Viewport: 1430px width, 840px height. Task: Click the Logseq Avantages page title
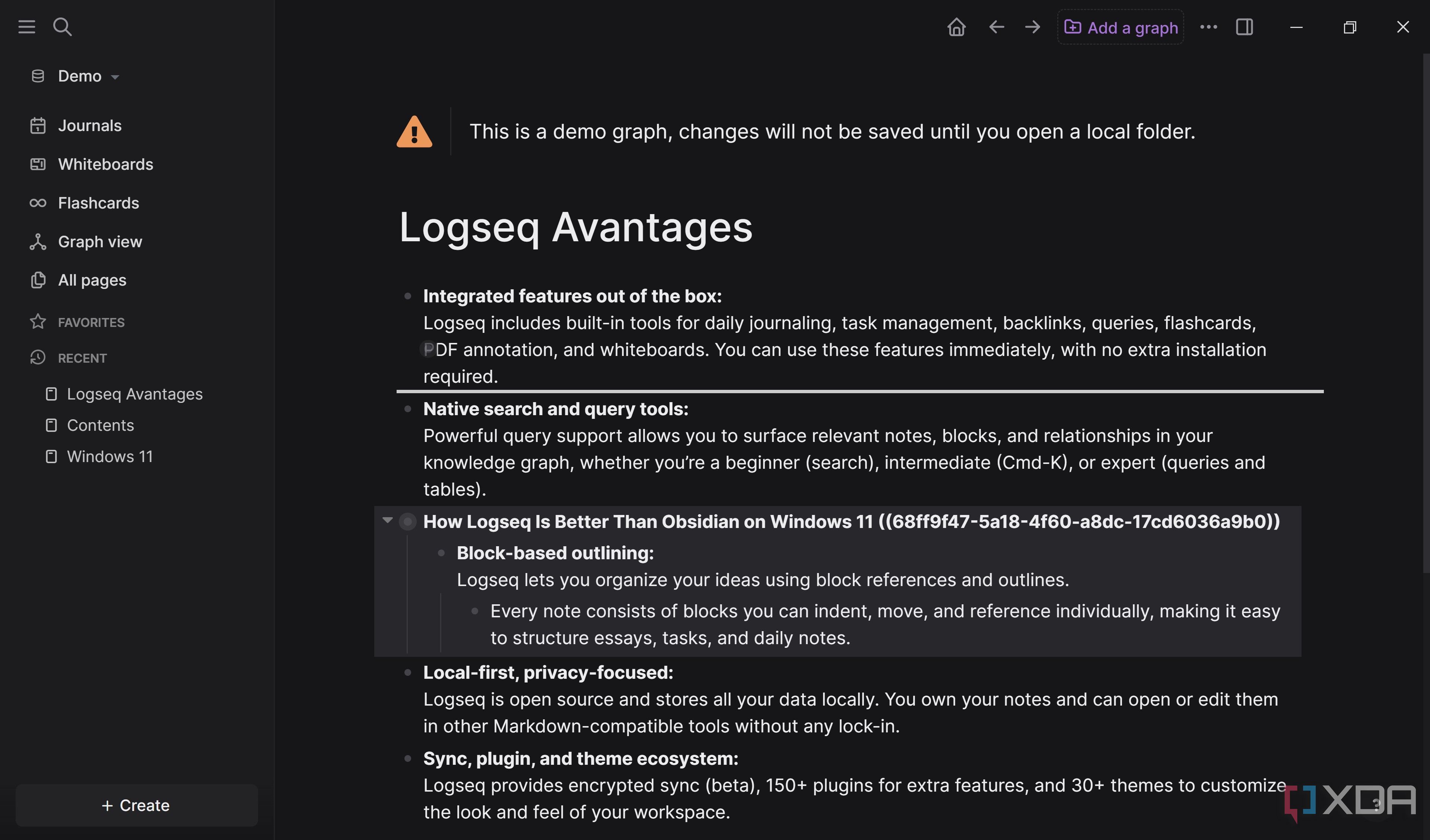[x=575, y=227]
